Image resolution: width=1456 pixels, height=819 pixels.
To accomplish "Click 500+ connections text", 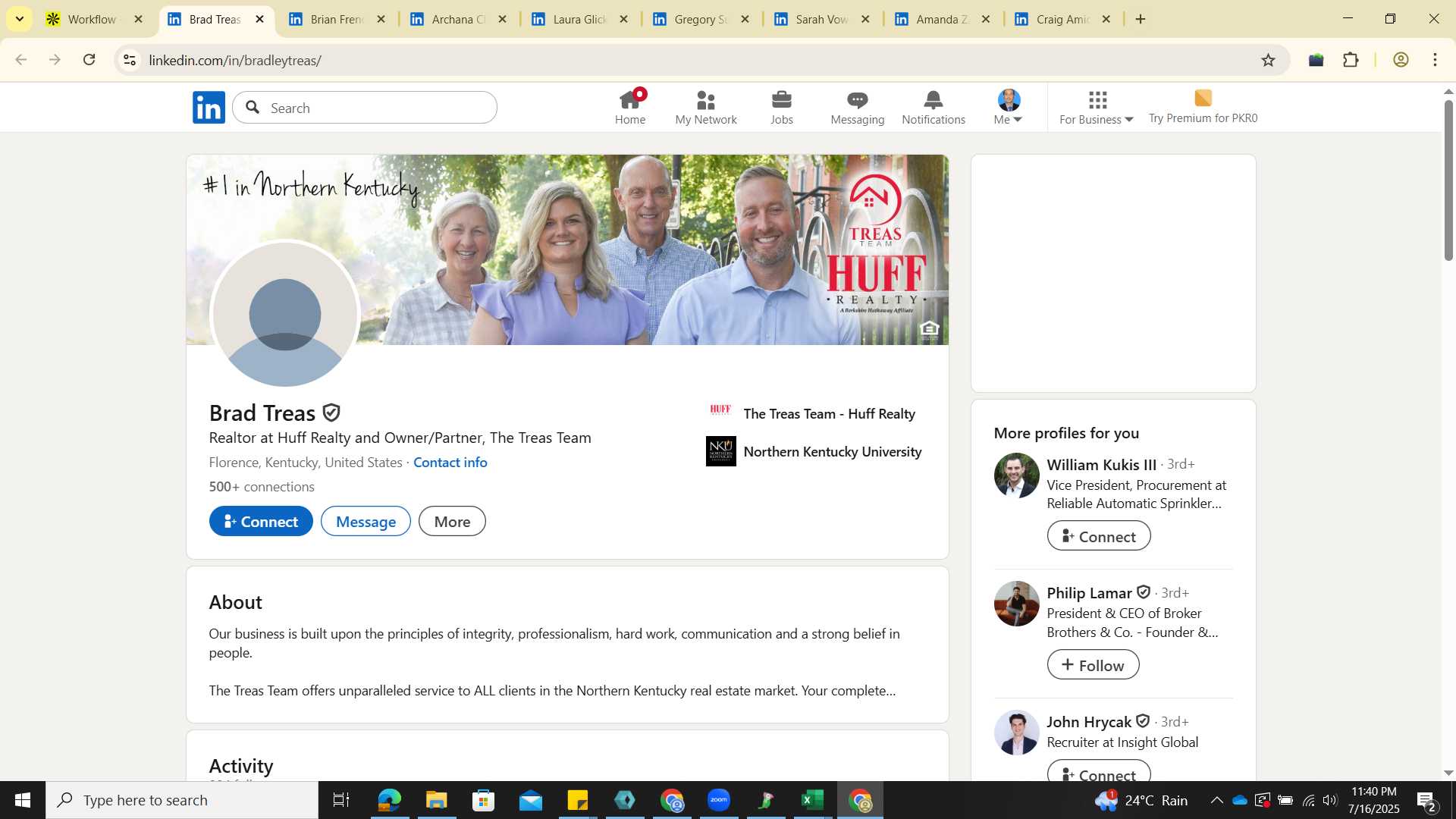I will click(x=262, y=486).
